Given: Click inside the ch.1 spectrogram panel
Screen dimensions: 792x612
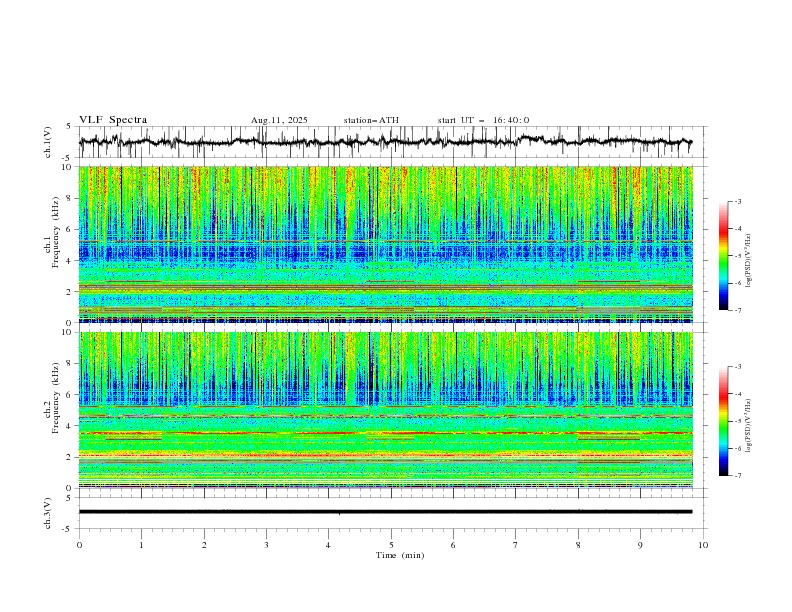Looking at the screenshot, I should (x=386, y=244).
